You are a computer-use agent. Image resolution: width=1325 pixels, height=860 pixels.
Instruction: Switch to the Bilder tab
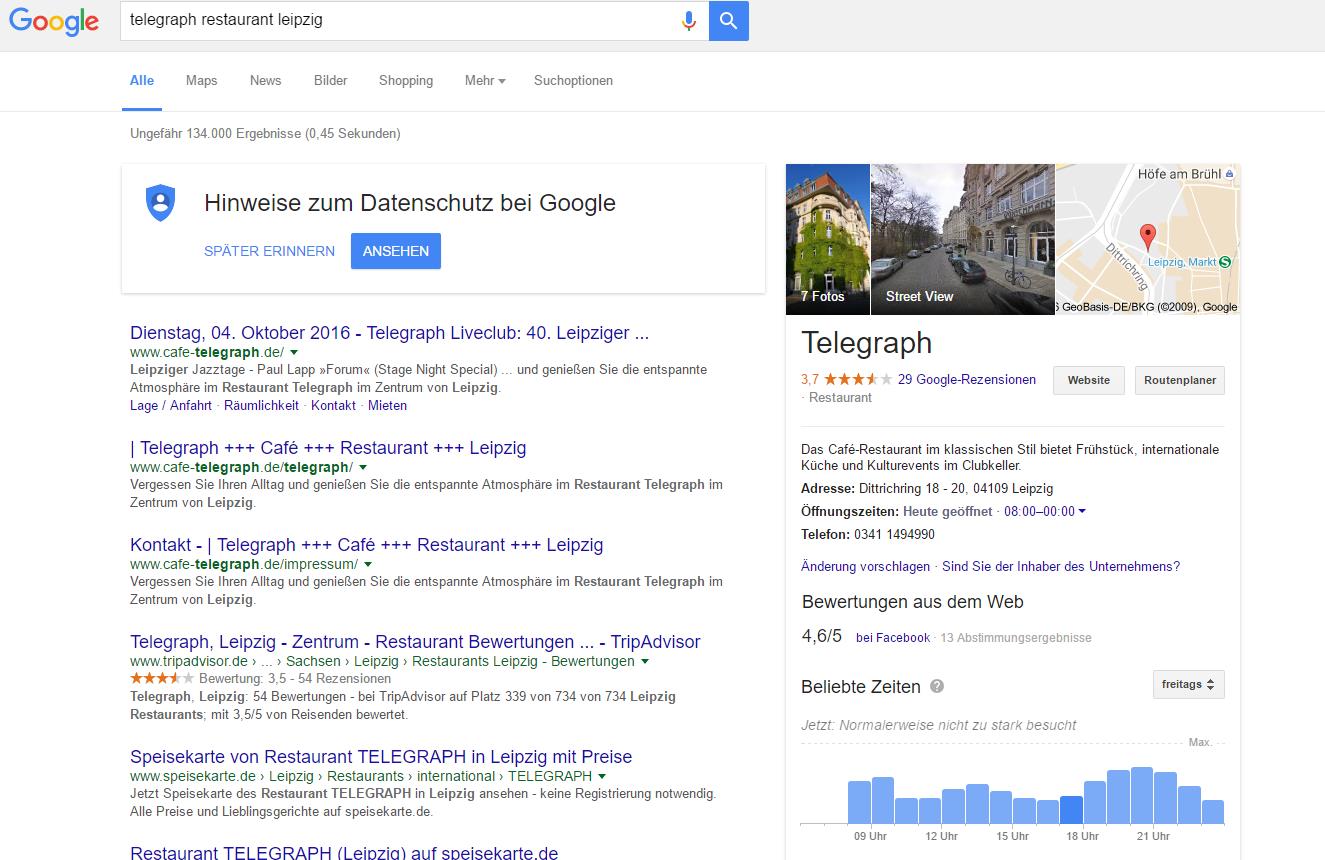(x=330, y=81)
